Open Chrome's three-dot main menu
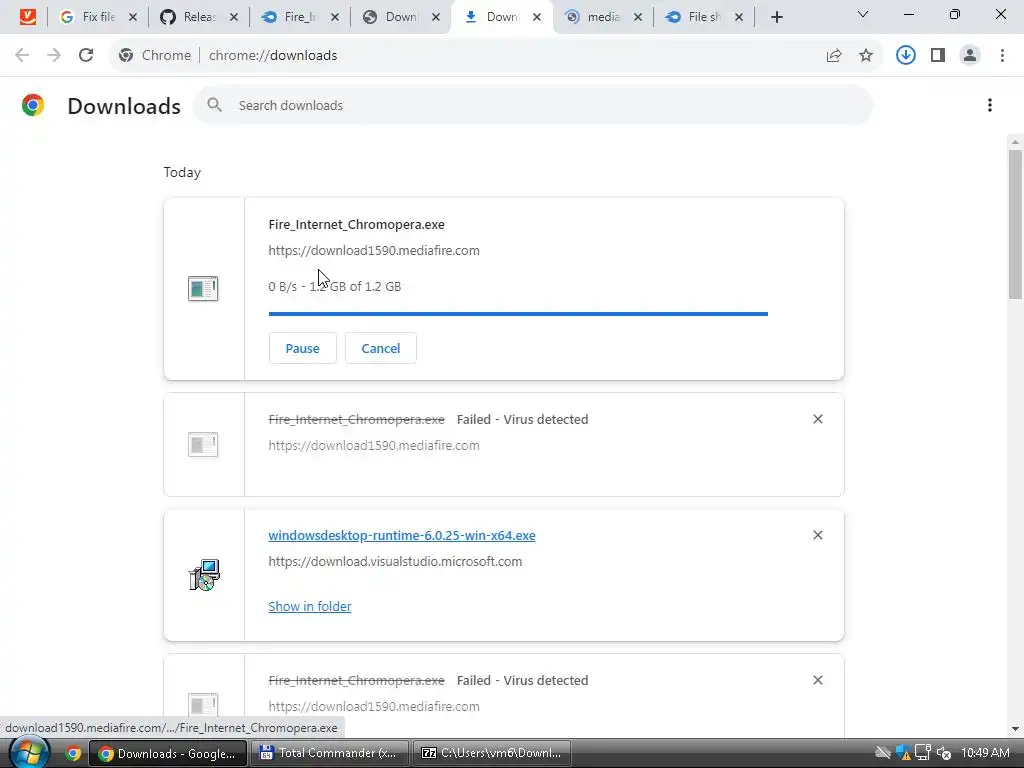The height and width of the screenshot is (768, 1024). (x=1002, y=56)
